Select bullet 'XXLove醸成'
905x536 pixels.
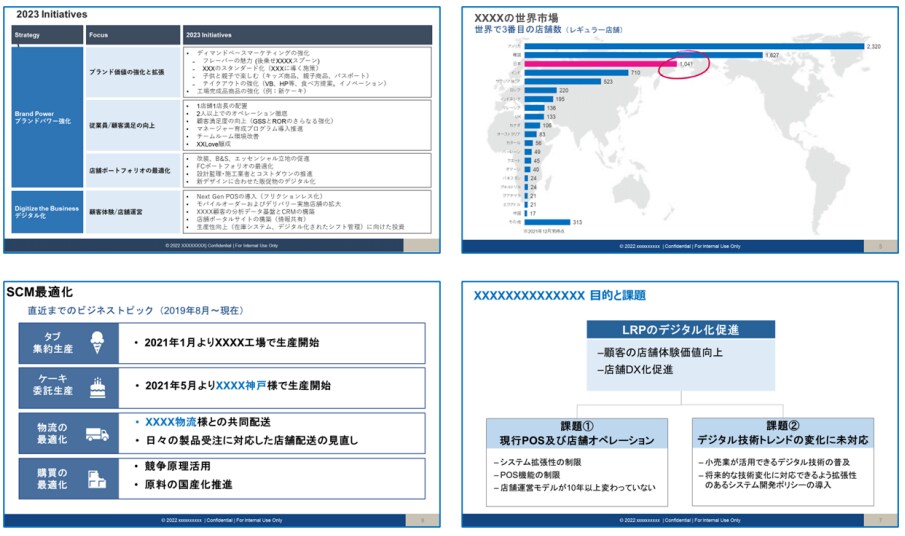(x=213, y=144)
